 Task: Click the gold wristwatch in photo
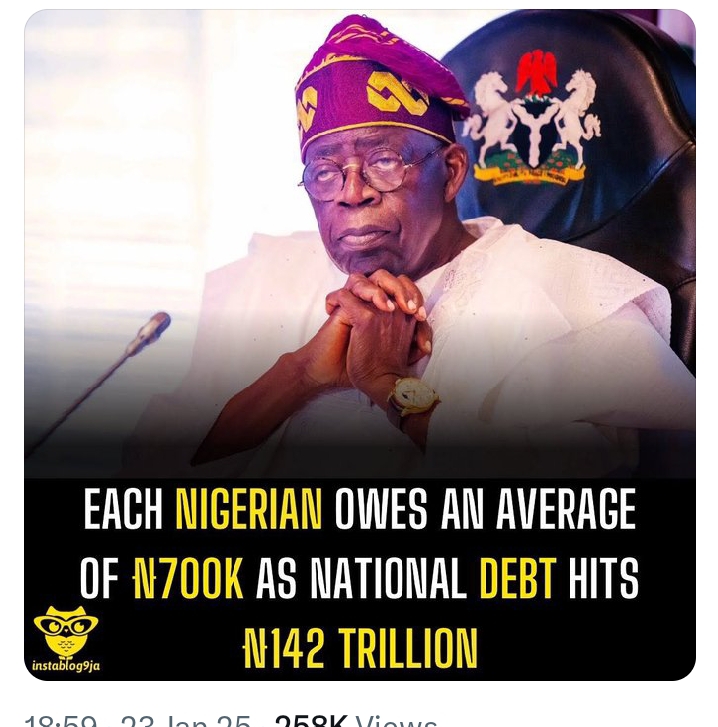click(412, 397)
